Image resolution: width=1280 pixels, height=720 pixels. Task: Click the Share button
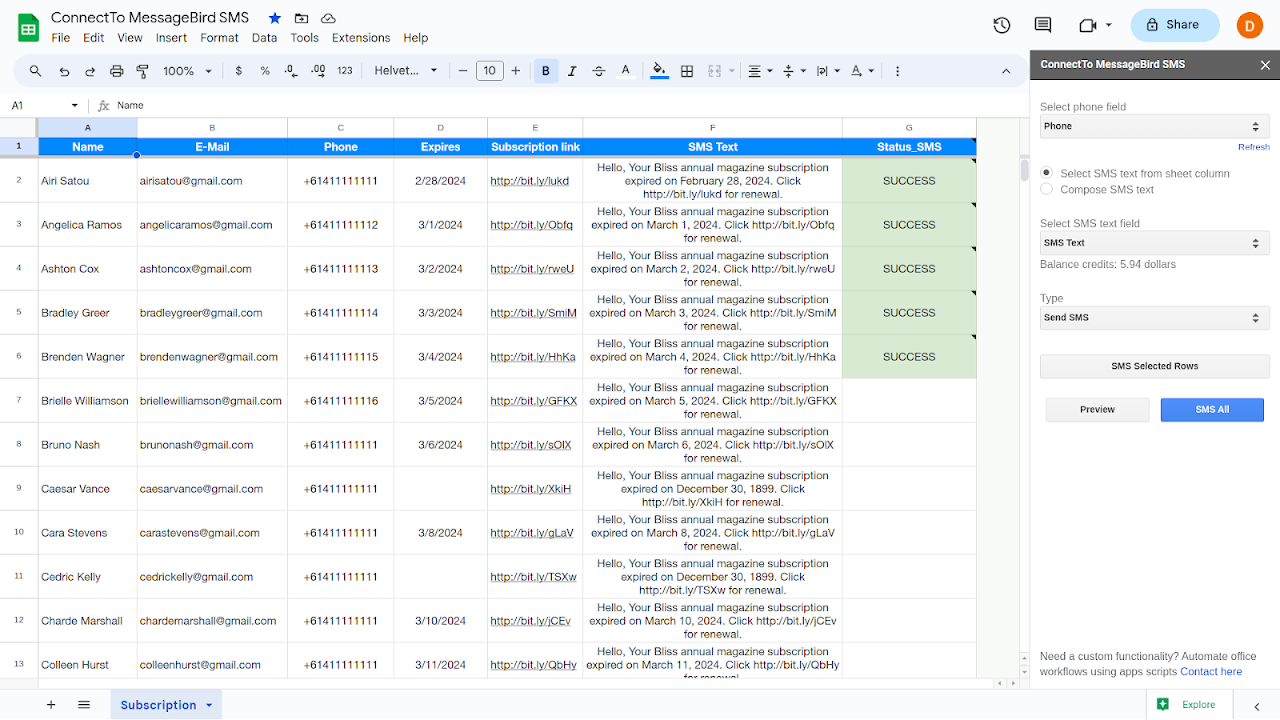click(x=1175, y=25)
